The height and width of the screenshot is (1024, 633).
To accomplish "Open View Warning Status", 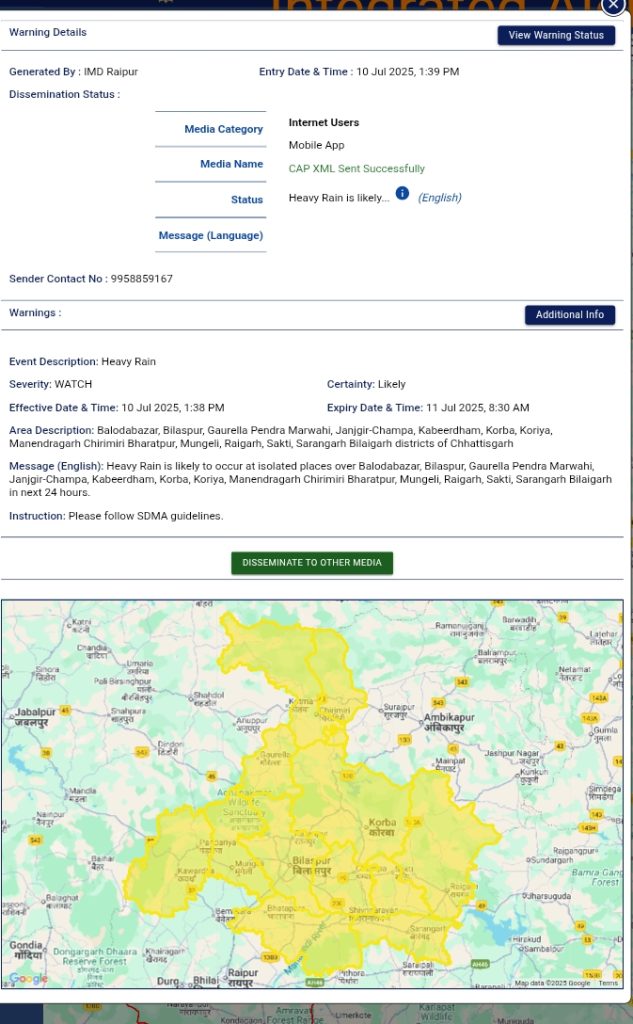I will 556,35.
